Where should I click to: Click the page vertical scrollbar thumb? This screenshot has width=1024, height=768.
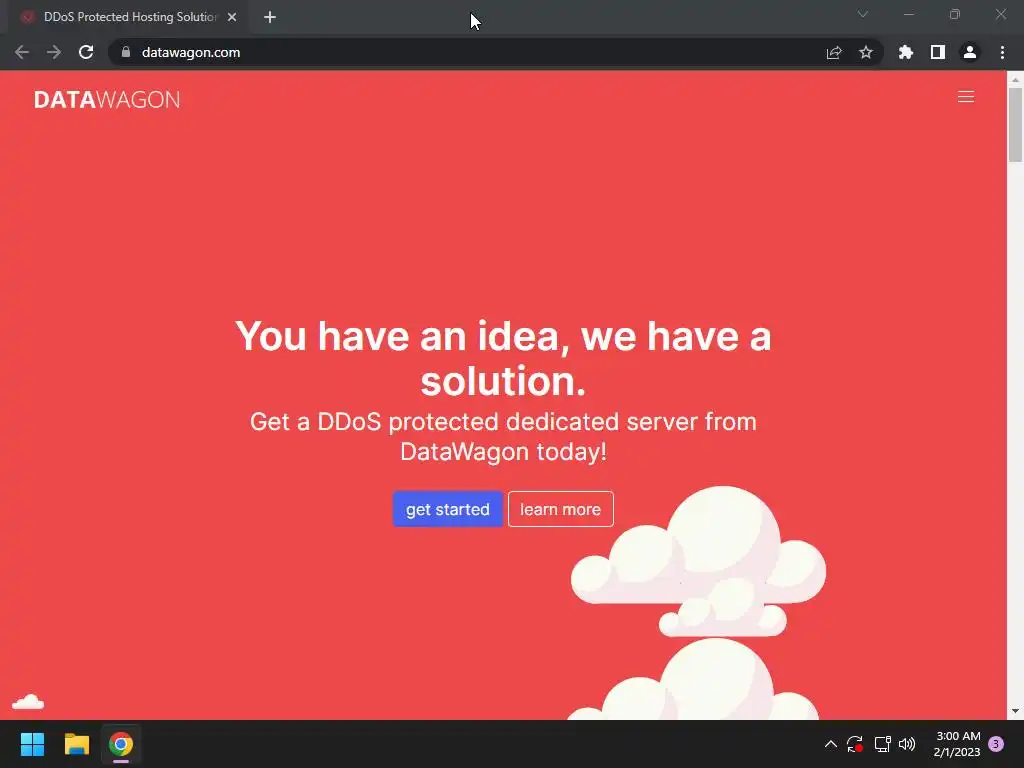(x=1015, y=125)
